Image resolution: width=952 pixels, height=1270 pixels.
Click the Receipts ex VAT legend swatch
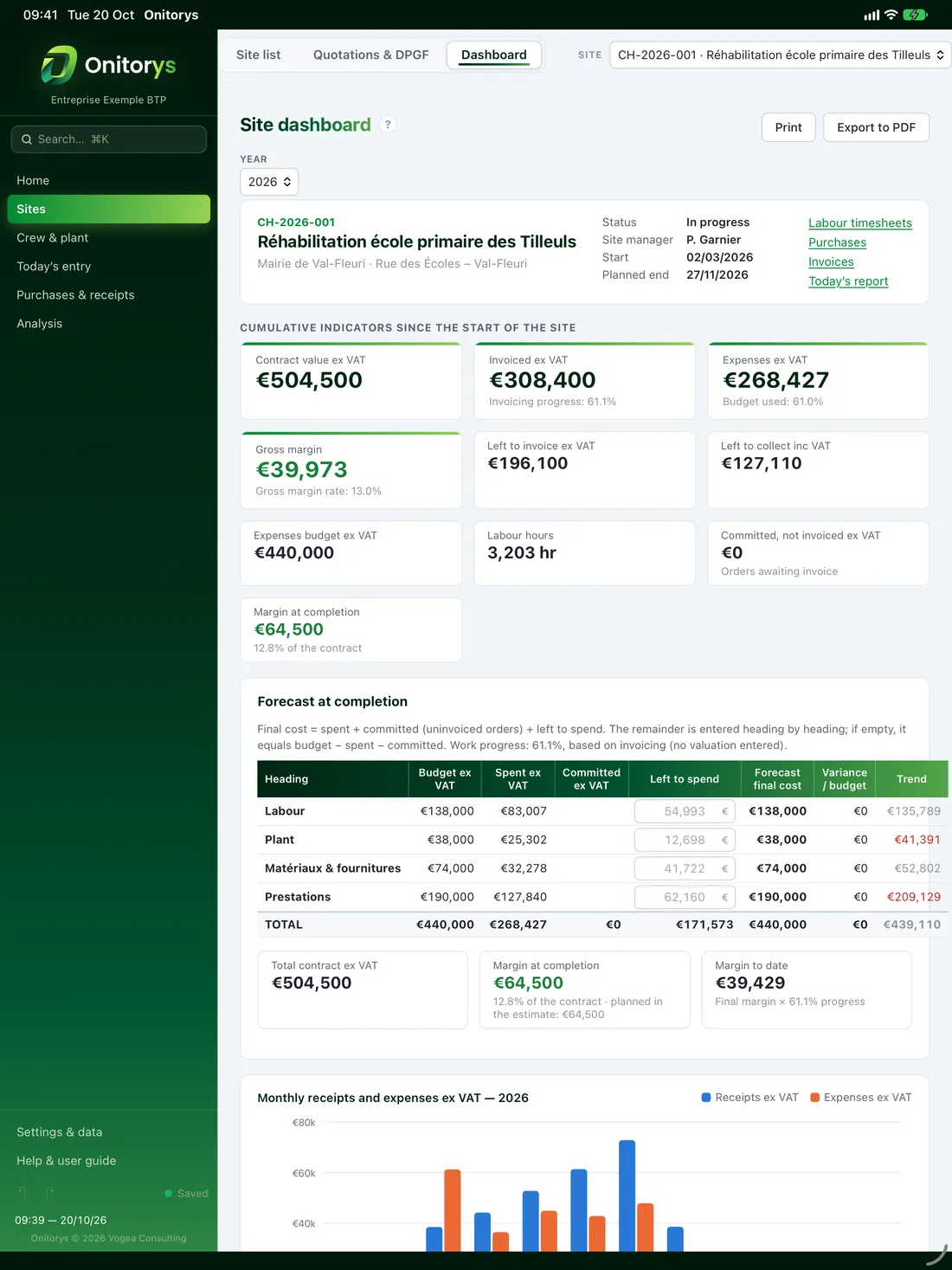pyautogui.click(x=706, y=1097)
